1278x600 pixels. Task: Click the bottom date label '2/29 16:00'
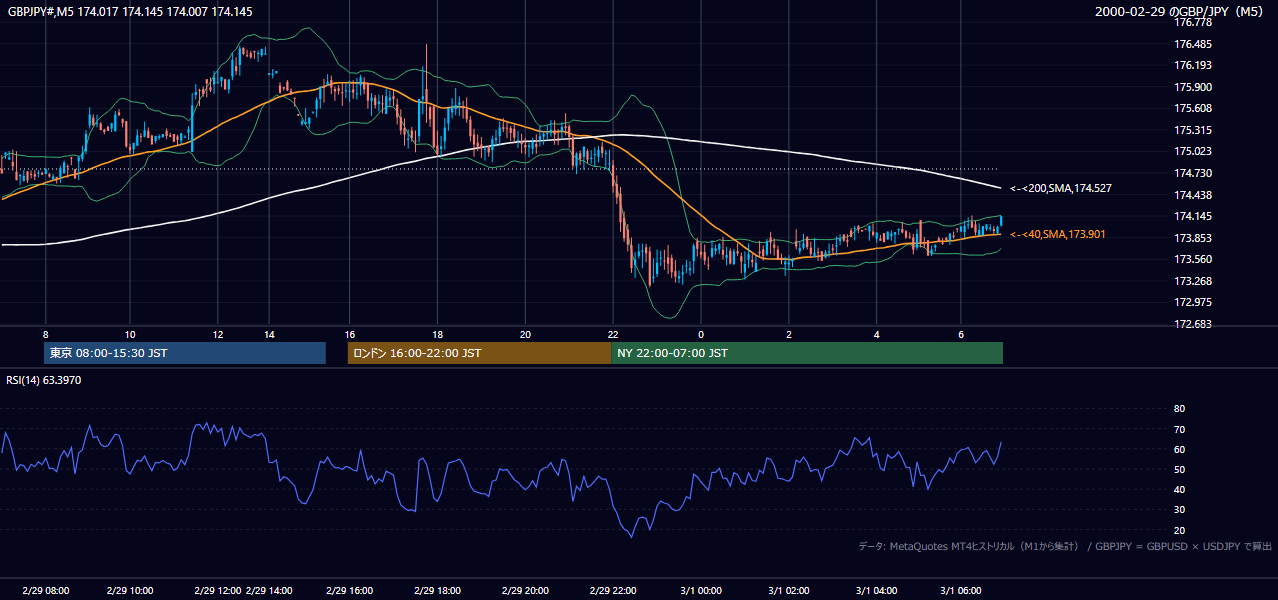tap(350, 590)
